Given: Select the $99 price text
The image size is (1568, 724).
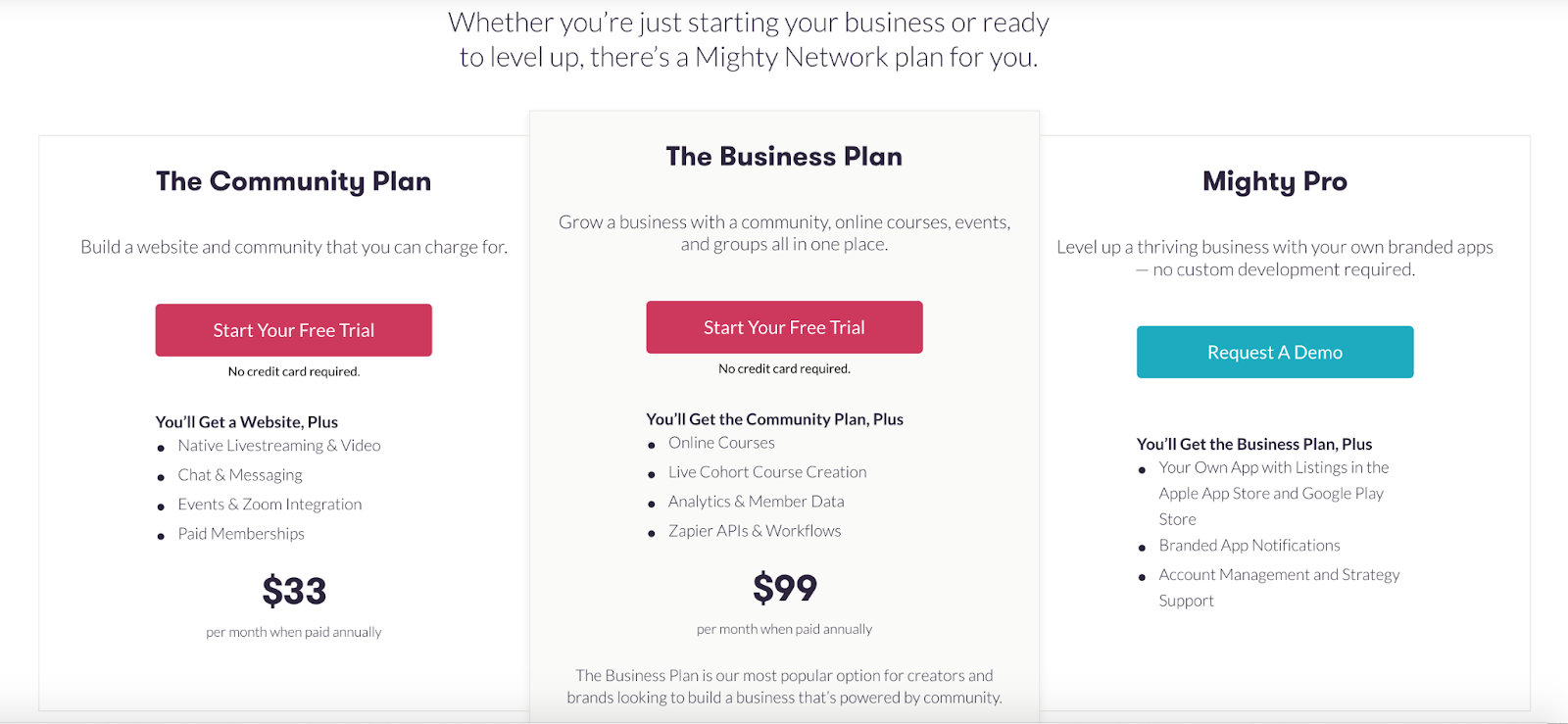Looking at the screenshot, I should 783,587.
